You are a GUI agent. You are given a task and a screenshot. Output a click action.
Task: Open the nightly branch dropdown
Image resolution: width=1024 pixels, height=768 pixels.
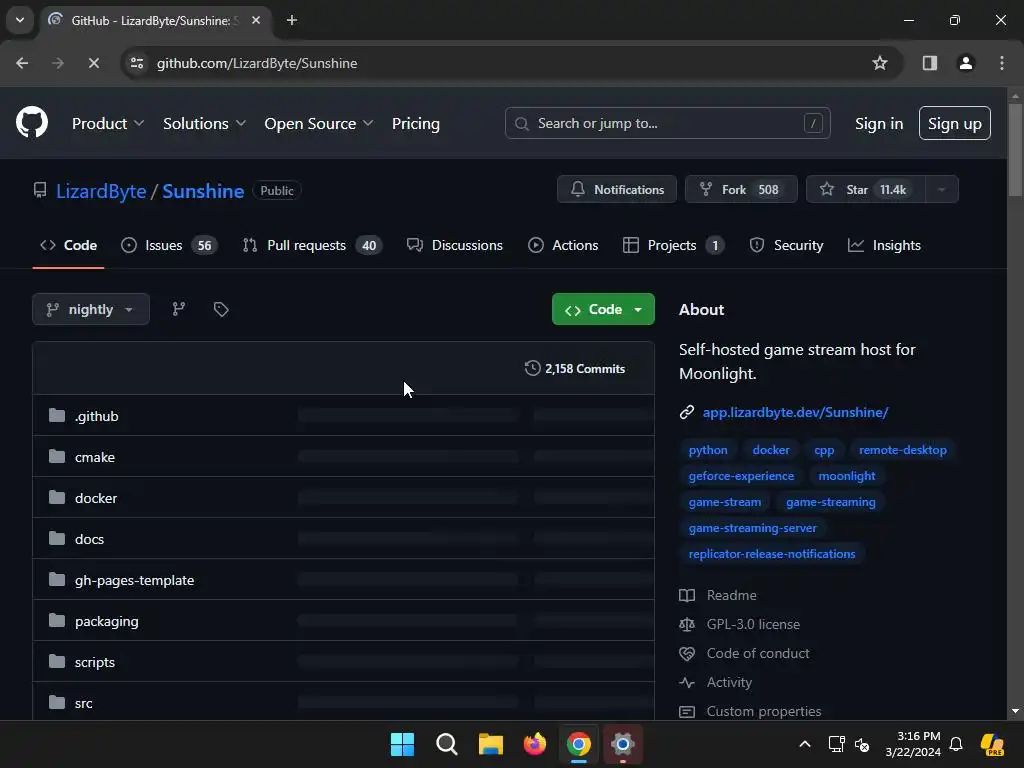coord(91,309)
